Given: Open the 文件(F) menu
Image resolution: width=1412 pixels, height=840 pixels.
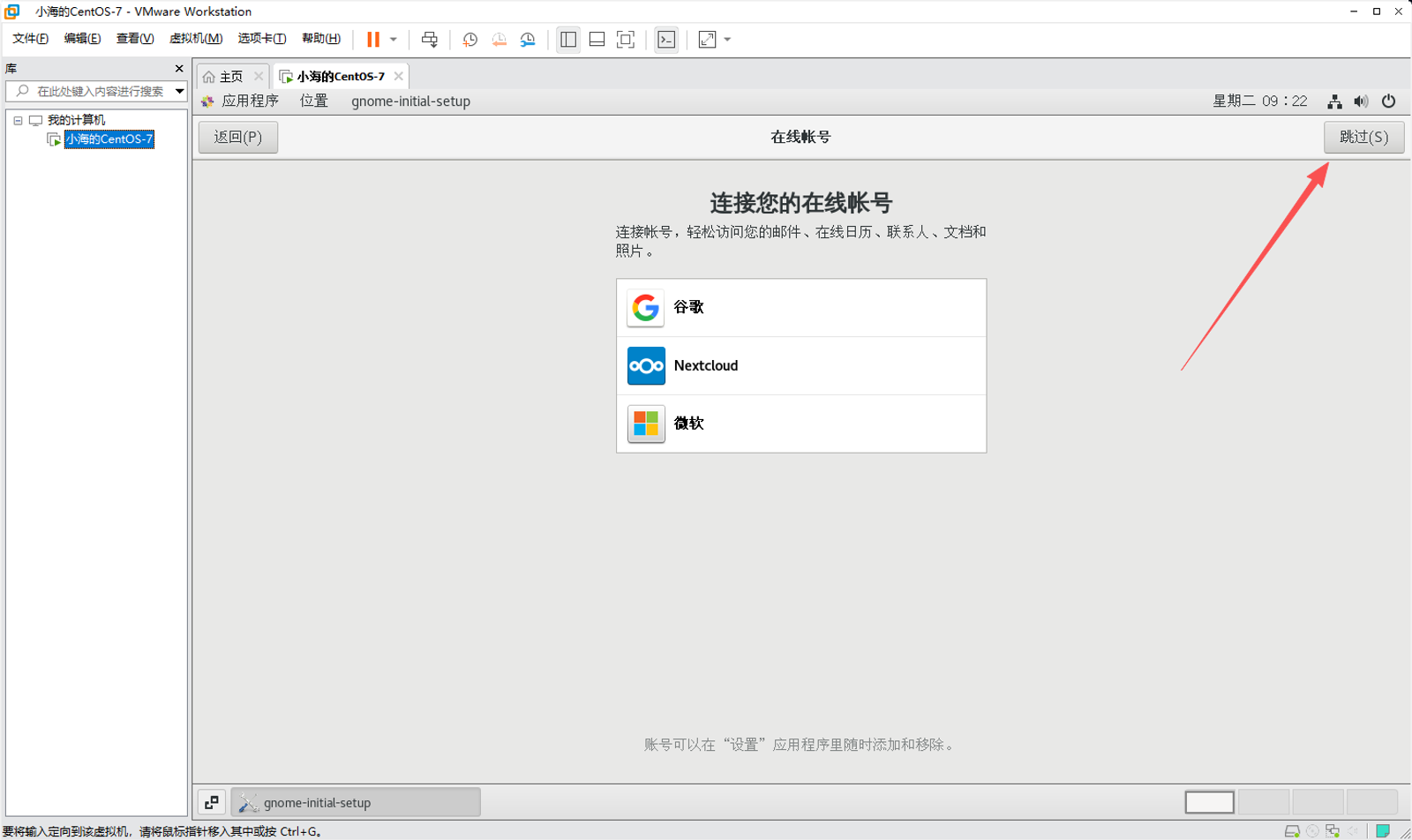Looking at the screenshot, I should 31,39.
